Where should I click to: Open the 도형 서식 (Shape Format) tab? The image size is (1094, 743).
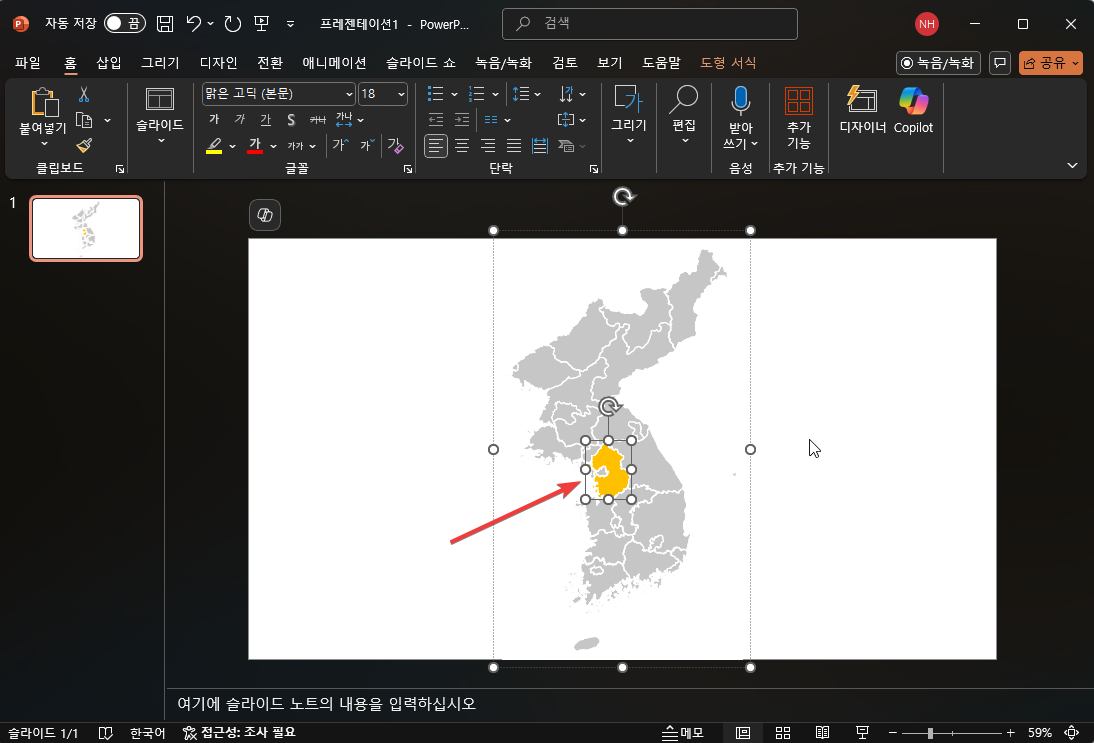click(x=725, y=62)
